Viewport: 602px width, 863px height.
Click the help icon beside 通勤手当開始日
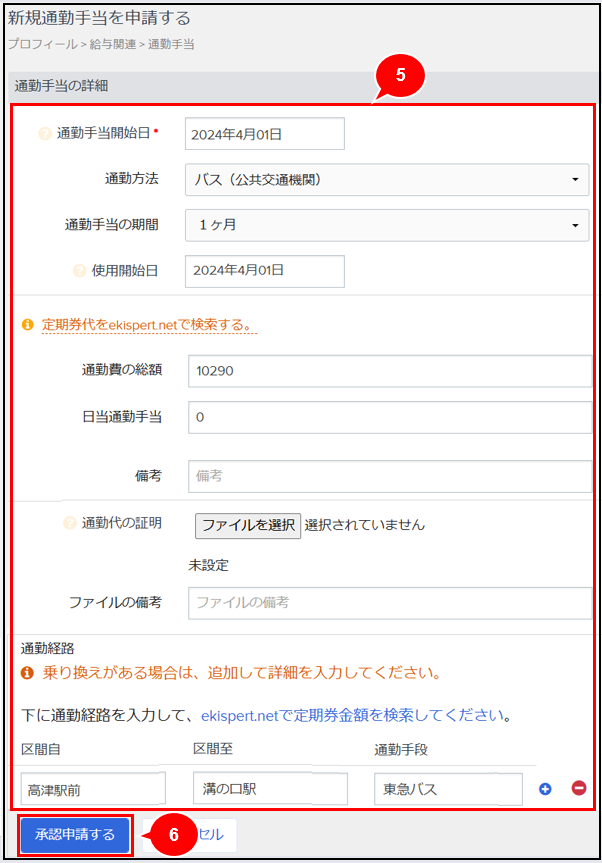pyautogui.click(x=45, y=133)
